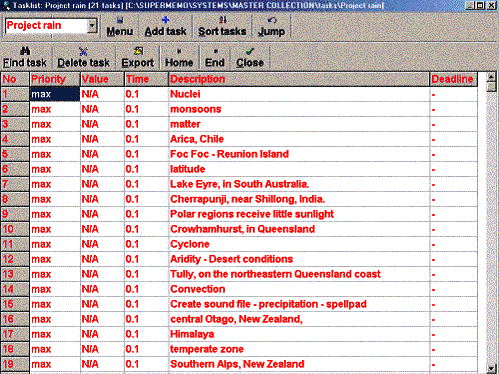The image size is (499, 374).
Task: Click the Add task plus icon
Action: point(166,20)
